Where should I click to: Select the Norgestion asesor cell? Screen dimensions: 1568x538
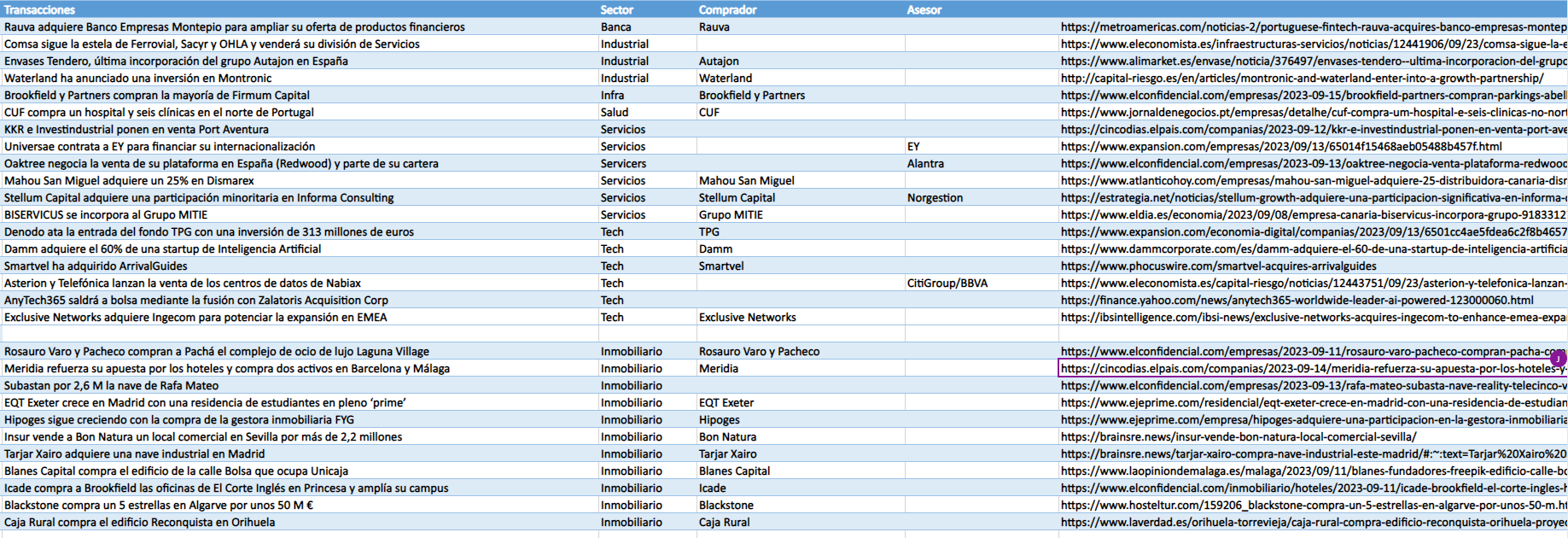point(982,197)
